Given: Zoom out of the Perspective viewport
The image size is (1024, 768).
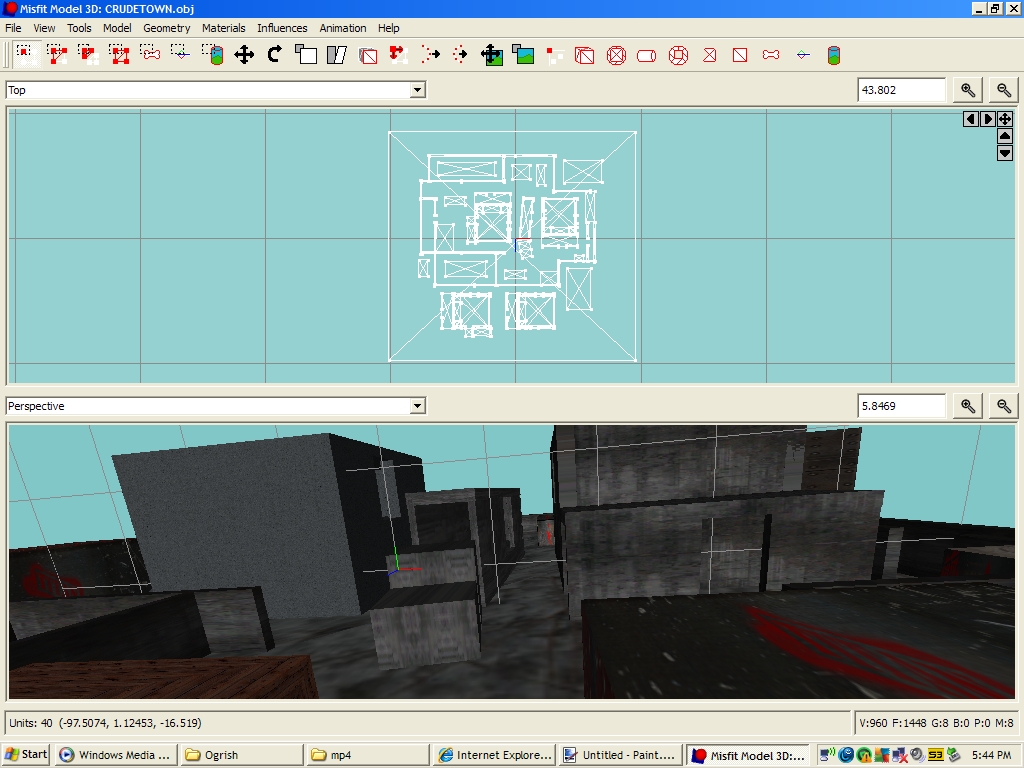Looking at the screenshot, I should coord(1004,406).
